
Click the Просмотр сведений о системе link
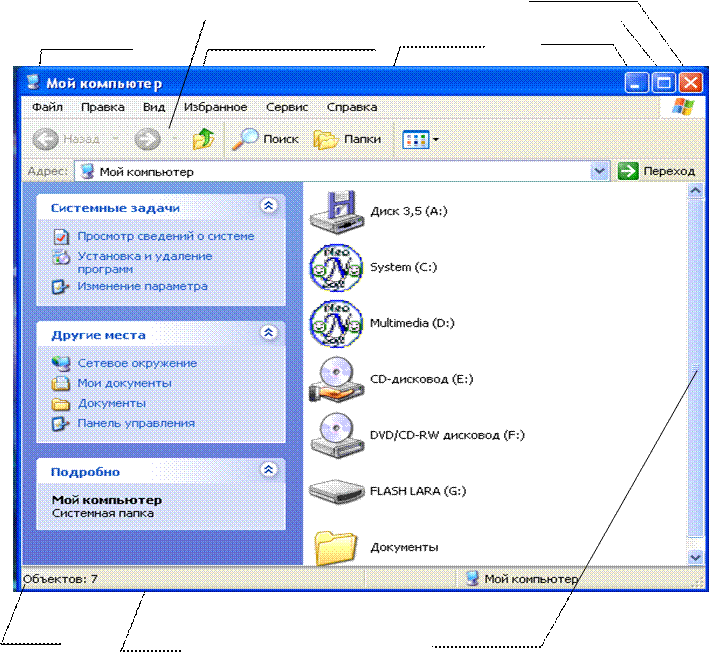coord(166,236)
